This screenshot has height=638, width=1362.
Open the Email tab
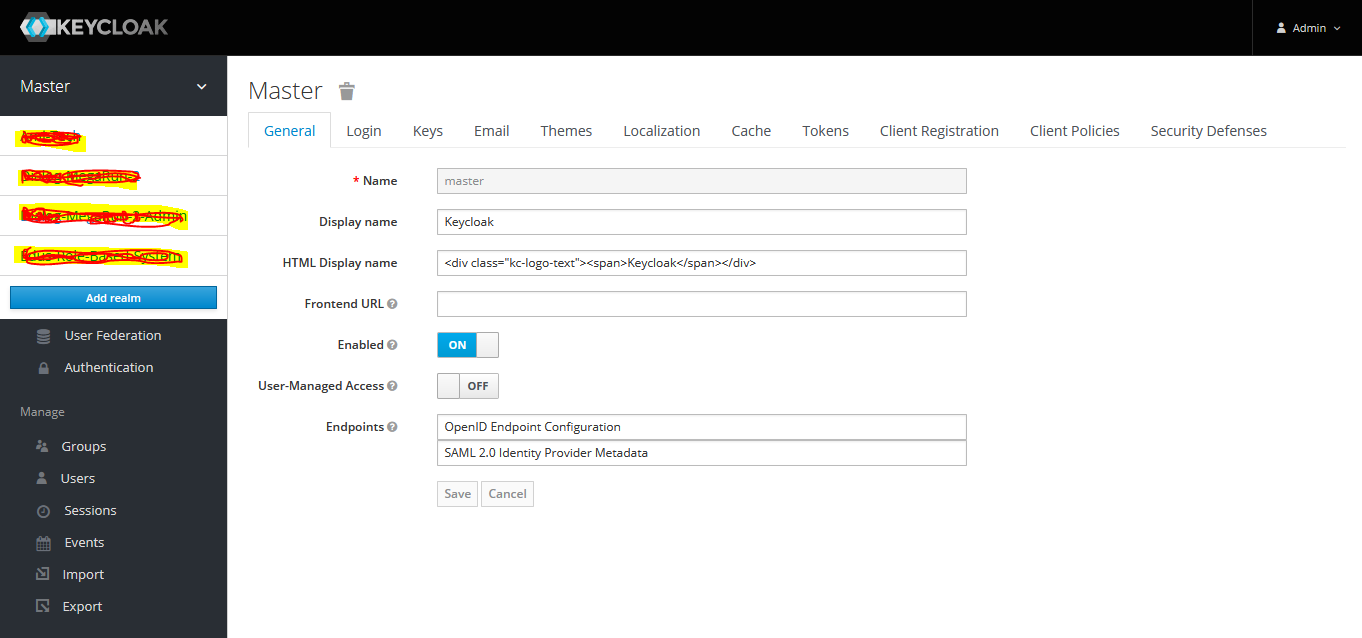coord(491,130)
